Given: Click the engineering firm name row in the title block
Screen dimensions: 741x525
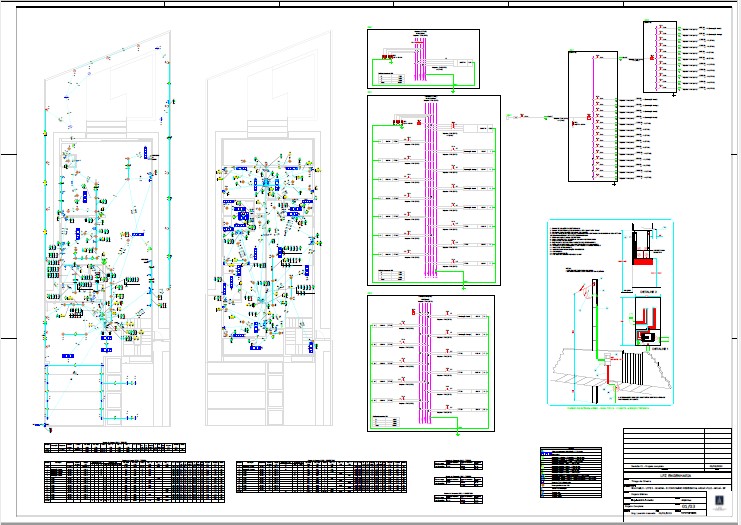Looking at the screenshot, I should [x=677, y=475].
